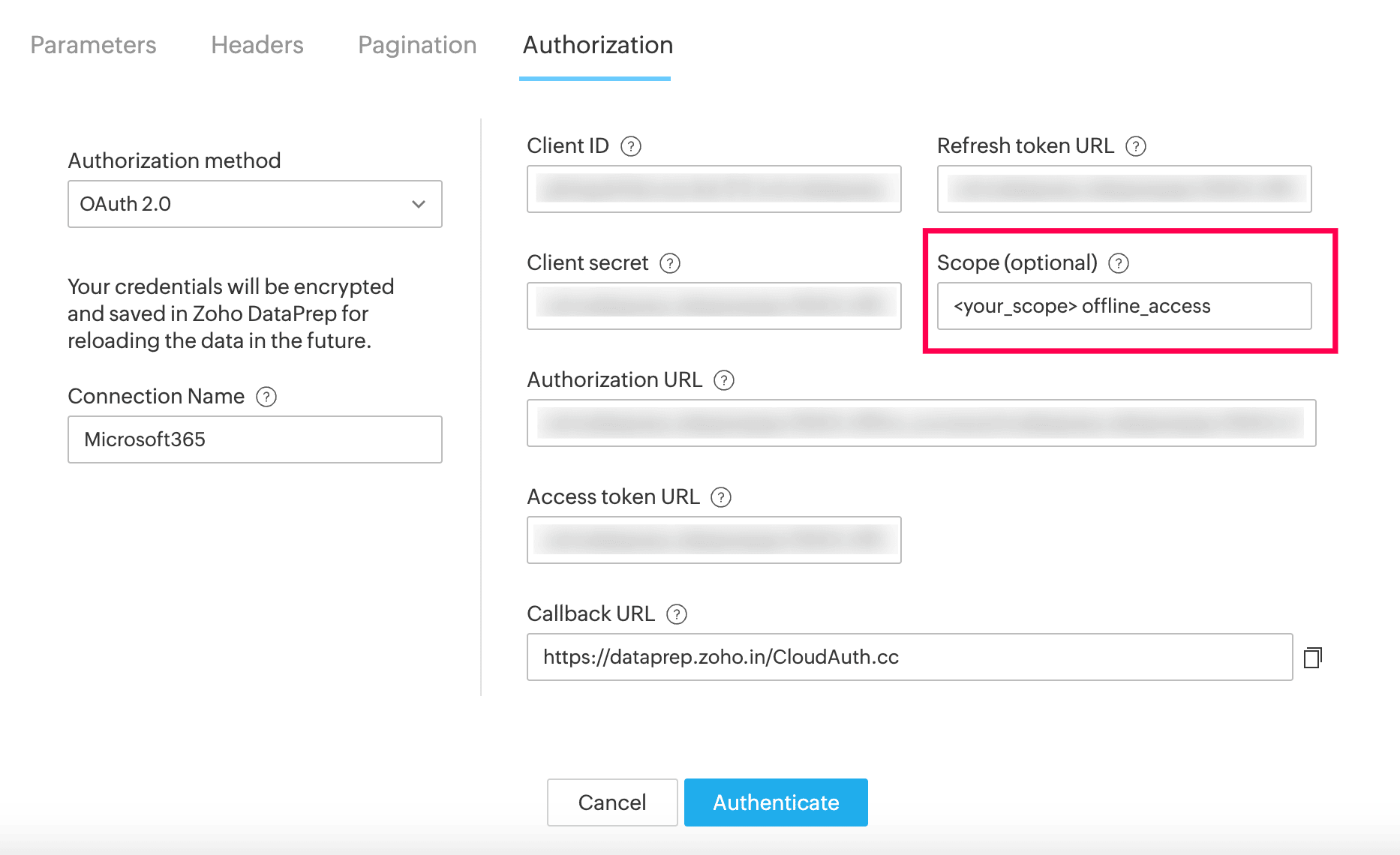This screenshot has width=1400, height=855.
Task: Switch to the Parameters tab
Action: tap(93, 45)
